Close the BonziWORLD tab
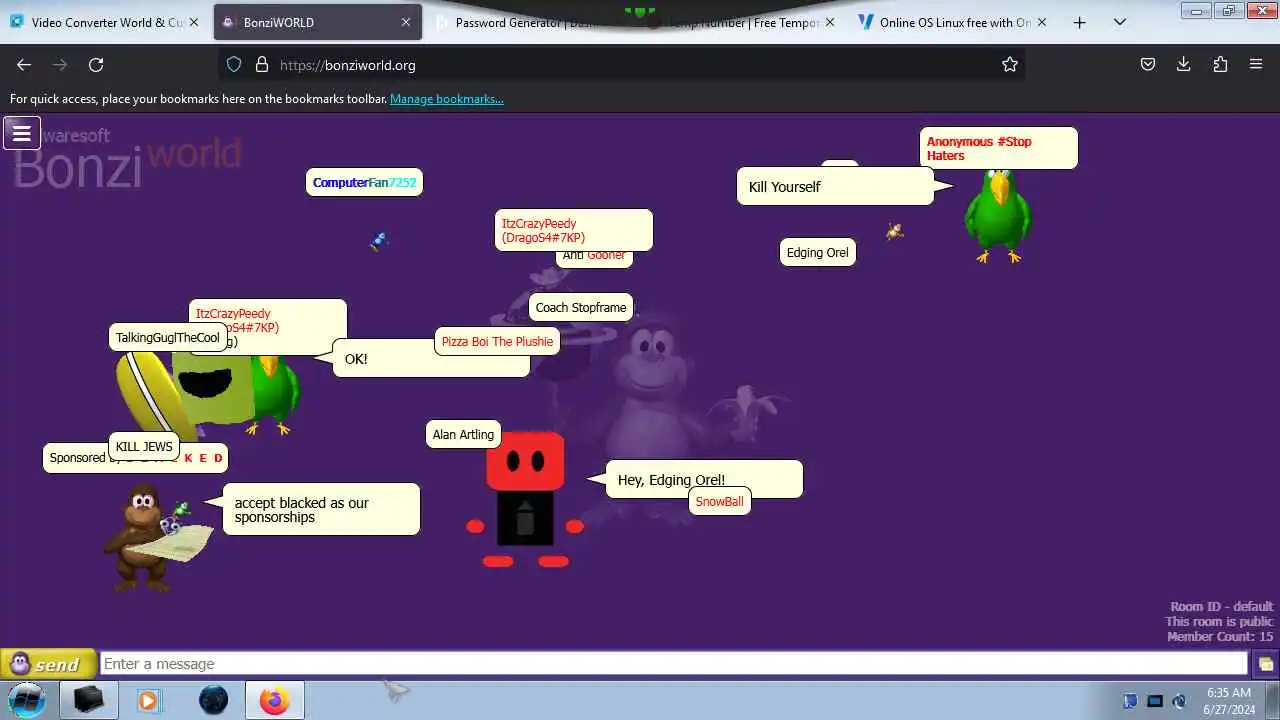This screenshot has width=1280, height=720. pyautogui.click(x=406, y=22)
